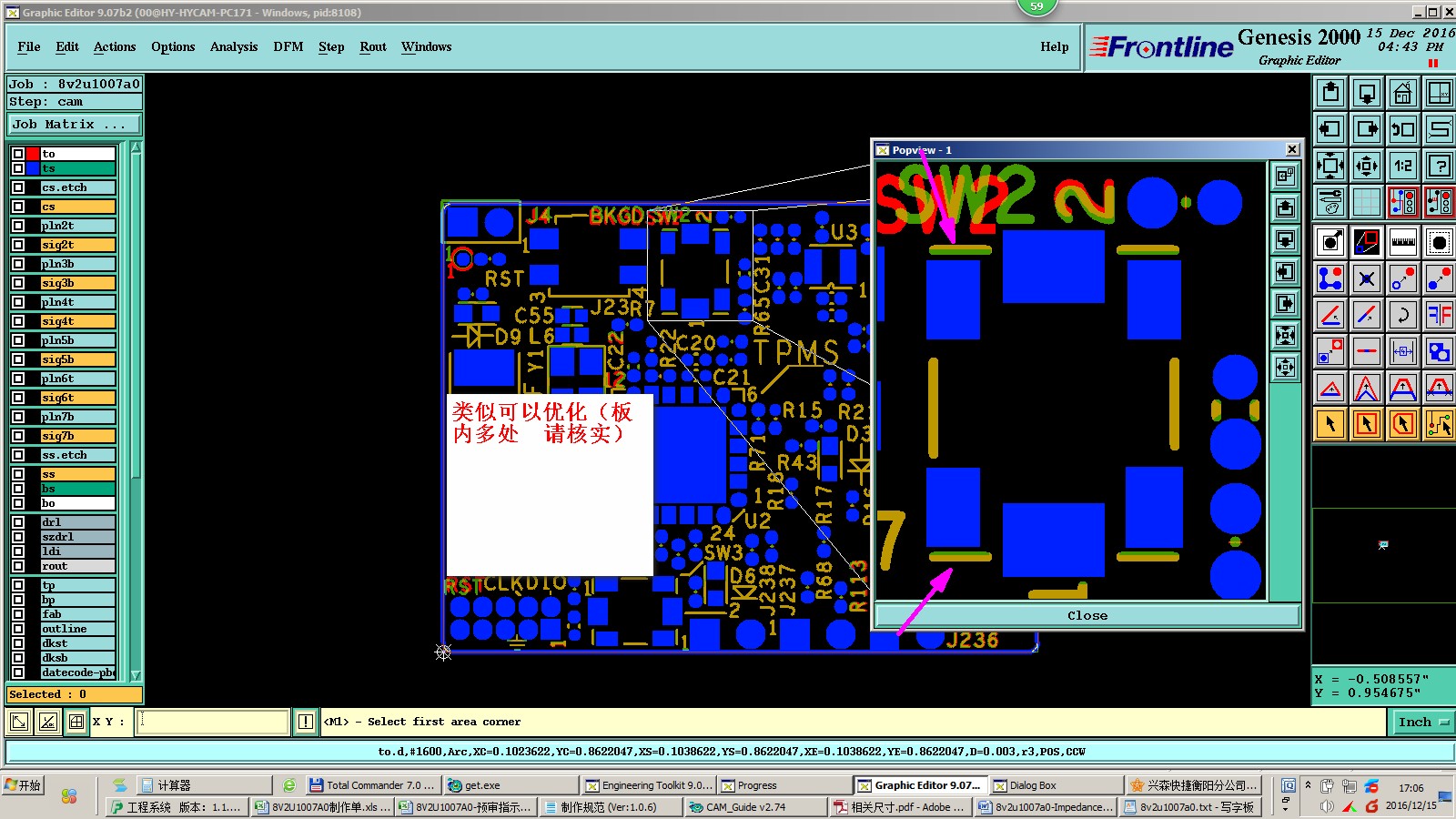Open the Help menu
The width and height of the screenshot is (1456, 819).
point(1055,47)
